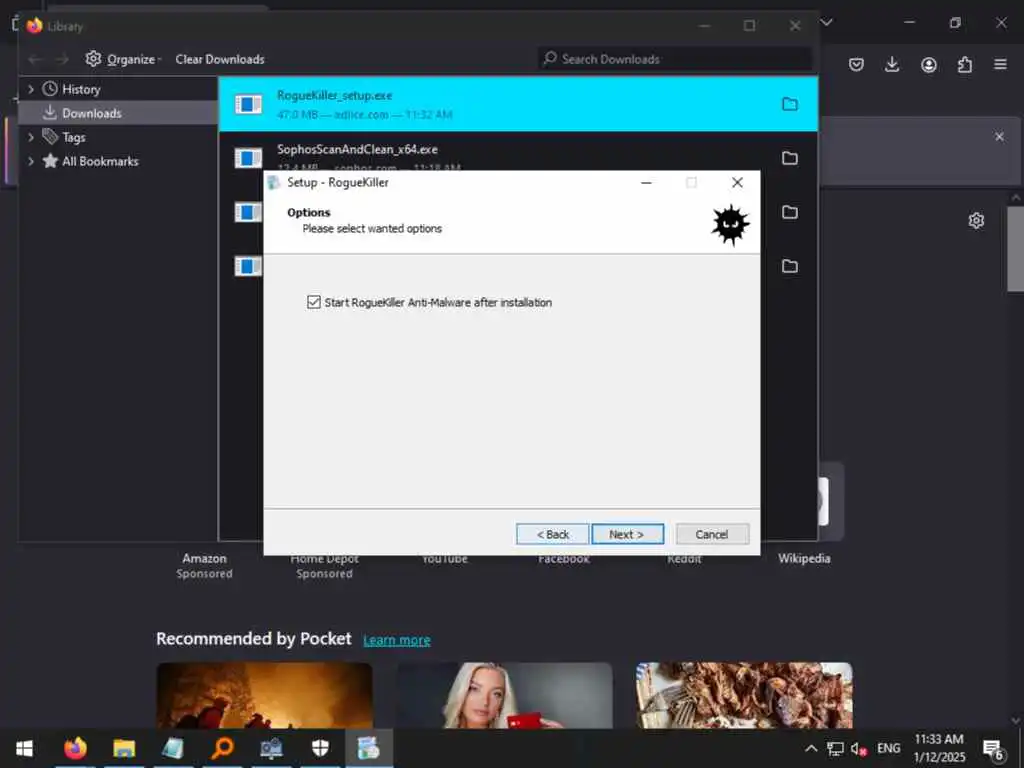The height and width of the screenshot is (768, 1024).
Task: Click the Library back arrow
Action: [35, 59]
